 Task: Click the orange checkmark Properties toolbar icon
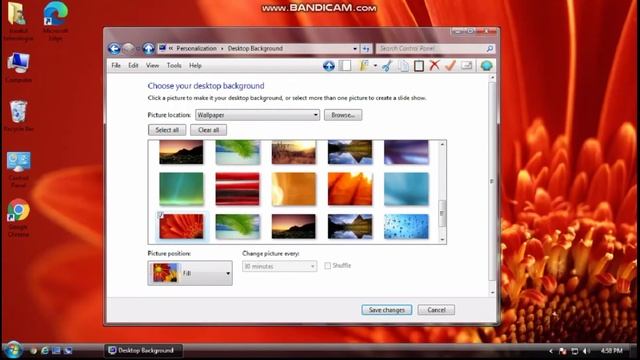point(450,65)
